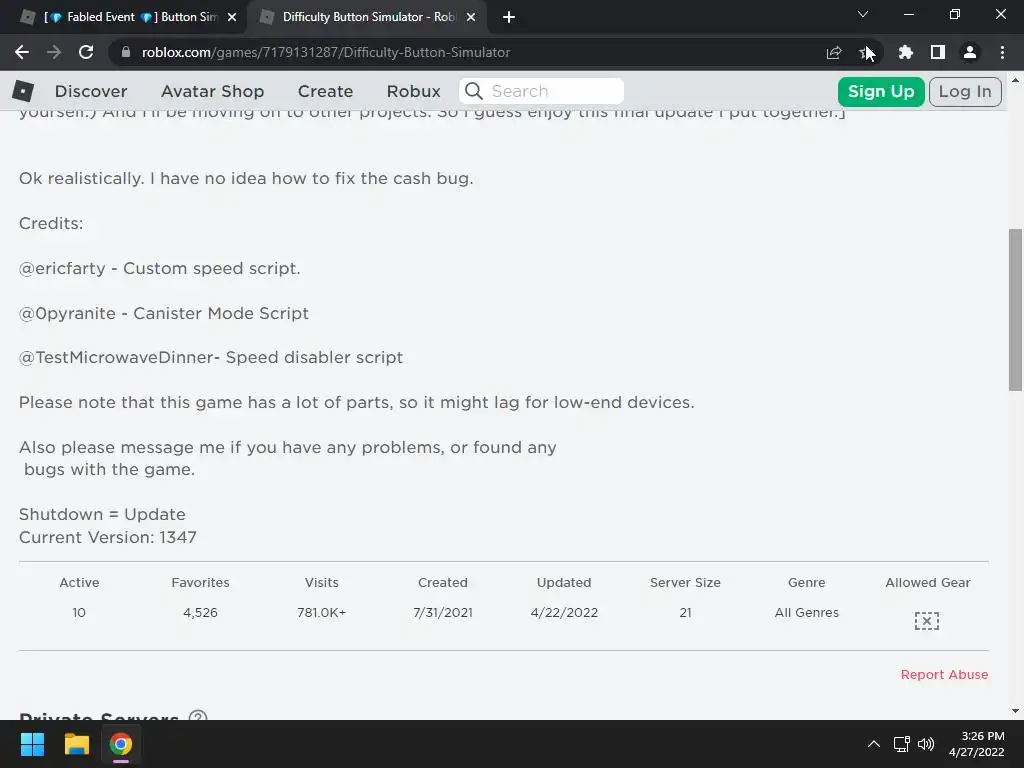Reload the page with refresh icon

tap(86, 52)
